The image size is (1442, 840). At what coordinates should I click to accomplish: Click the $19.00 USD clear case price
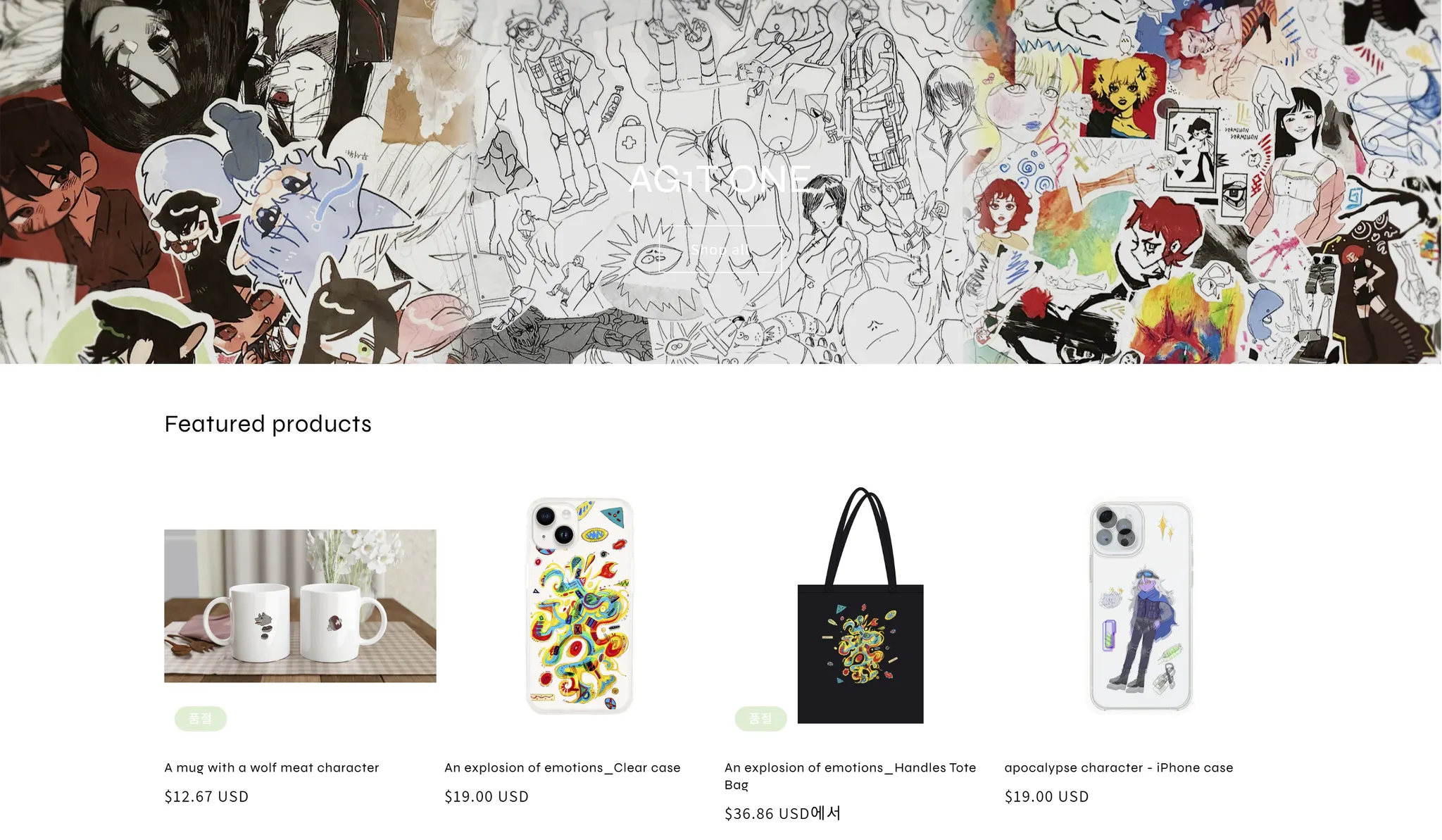(487, 796)
